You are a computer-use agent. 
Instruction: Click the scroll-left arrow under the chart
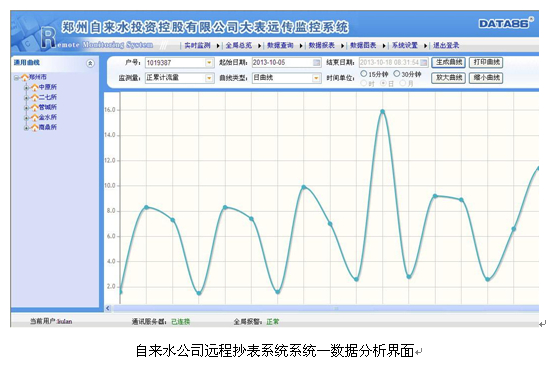pyautogui.click(x=108, y=308)
